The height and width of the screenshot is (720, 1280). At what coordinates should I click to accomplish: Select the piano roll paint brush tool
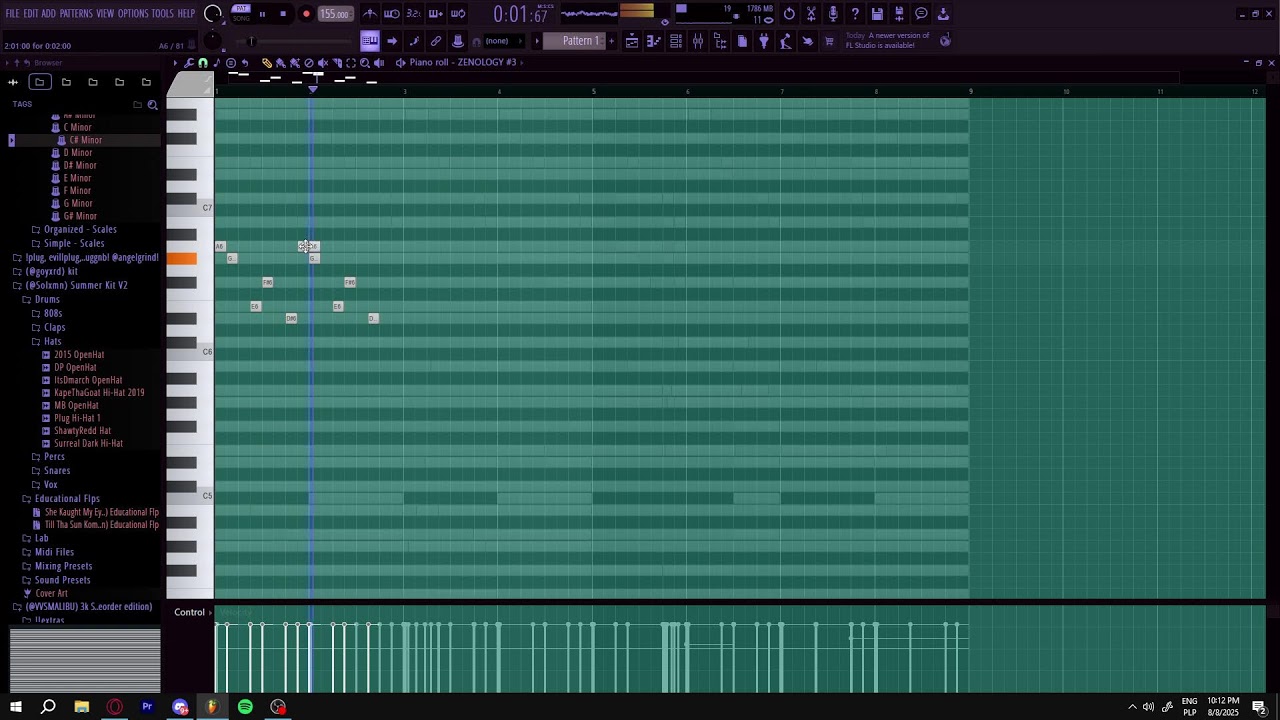281,63
